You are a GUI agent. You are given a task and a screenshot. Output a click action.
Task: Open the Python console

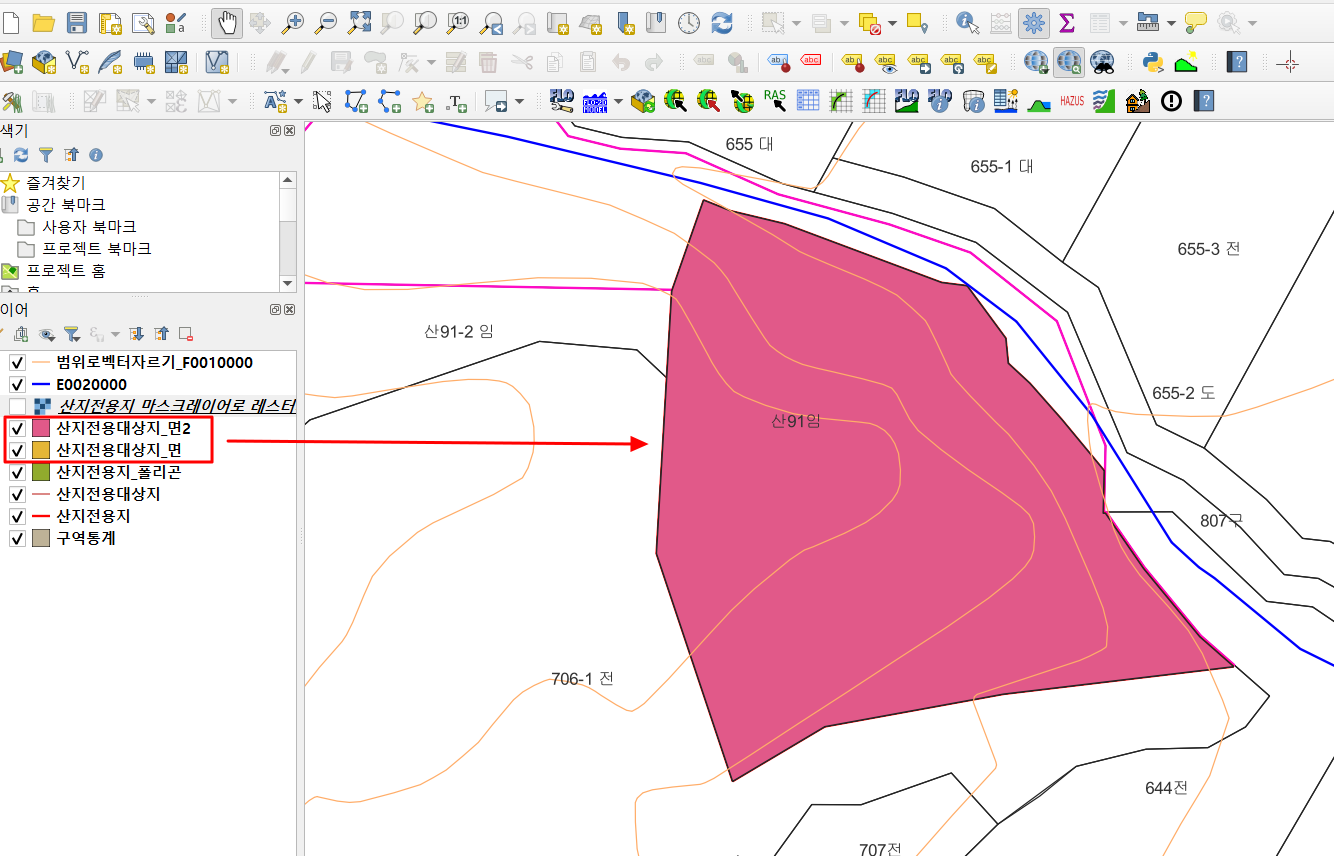click(x=1152, y=61)
